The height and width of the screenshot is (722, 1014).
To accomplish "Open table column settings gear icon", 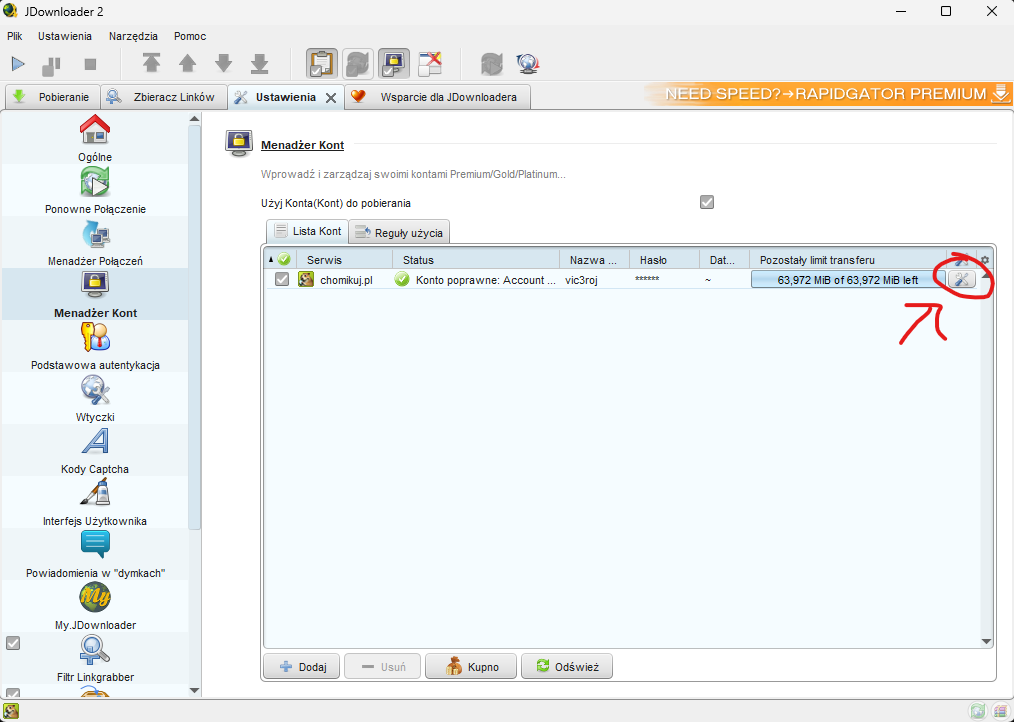I will click(x=985, y=260).
